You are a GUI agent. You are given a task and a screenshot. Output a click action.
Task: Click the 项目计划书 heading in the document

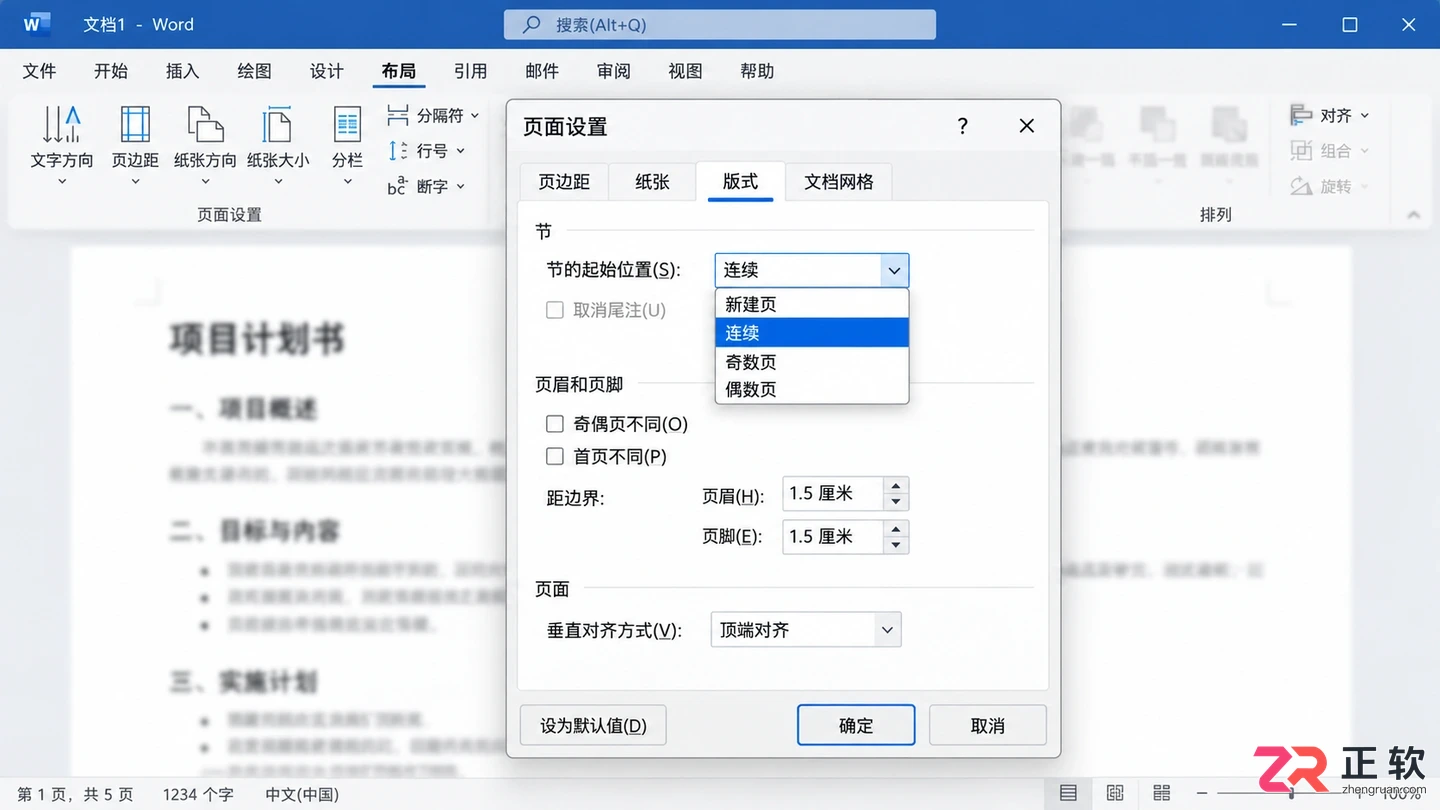click(x=257, y=339)
